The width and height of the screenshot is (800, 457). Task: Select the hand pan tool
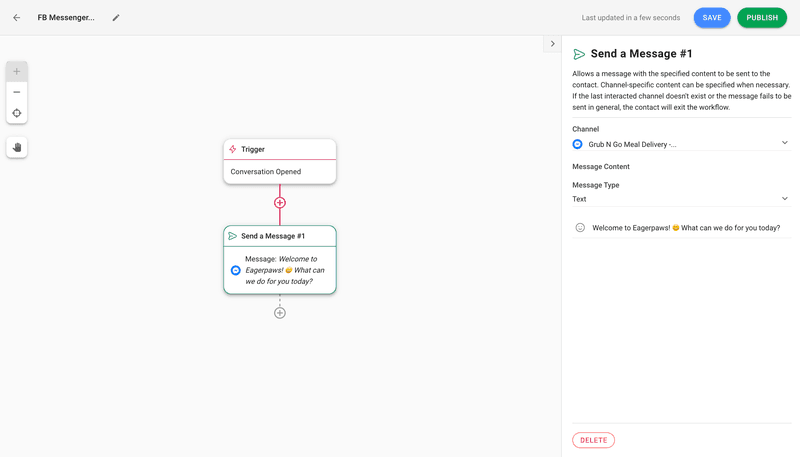tap(17, 147)
